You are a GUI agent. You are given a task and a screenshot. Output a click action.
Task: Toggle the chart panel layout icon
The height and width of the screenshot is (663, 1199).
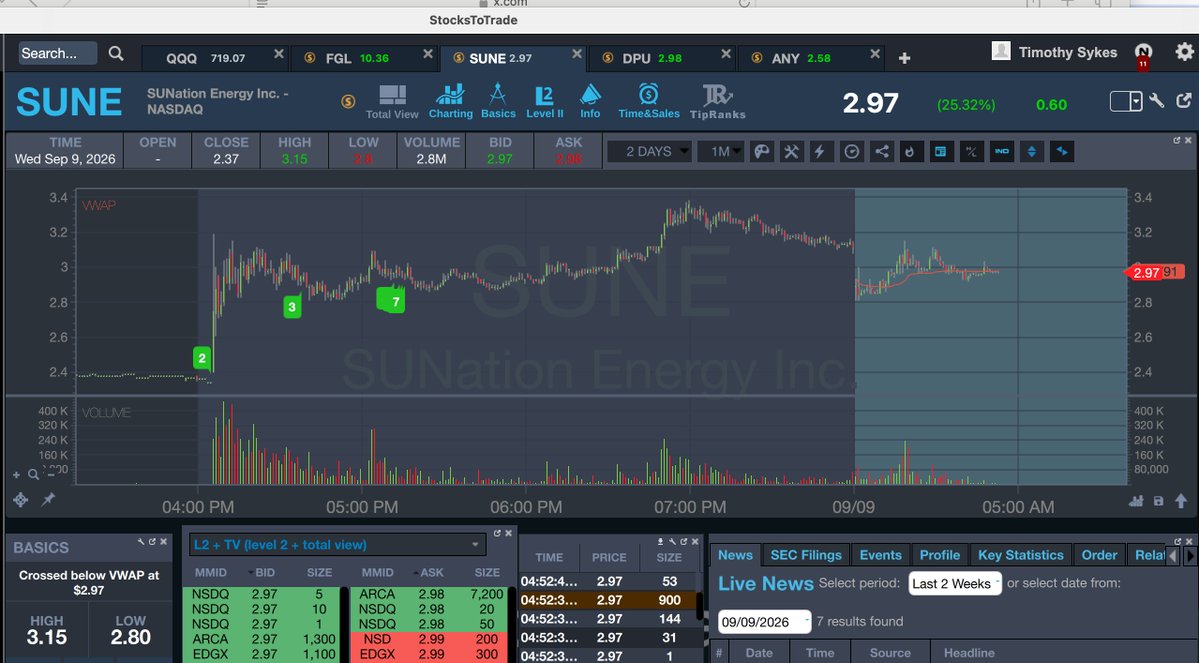941,151
